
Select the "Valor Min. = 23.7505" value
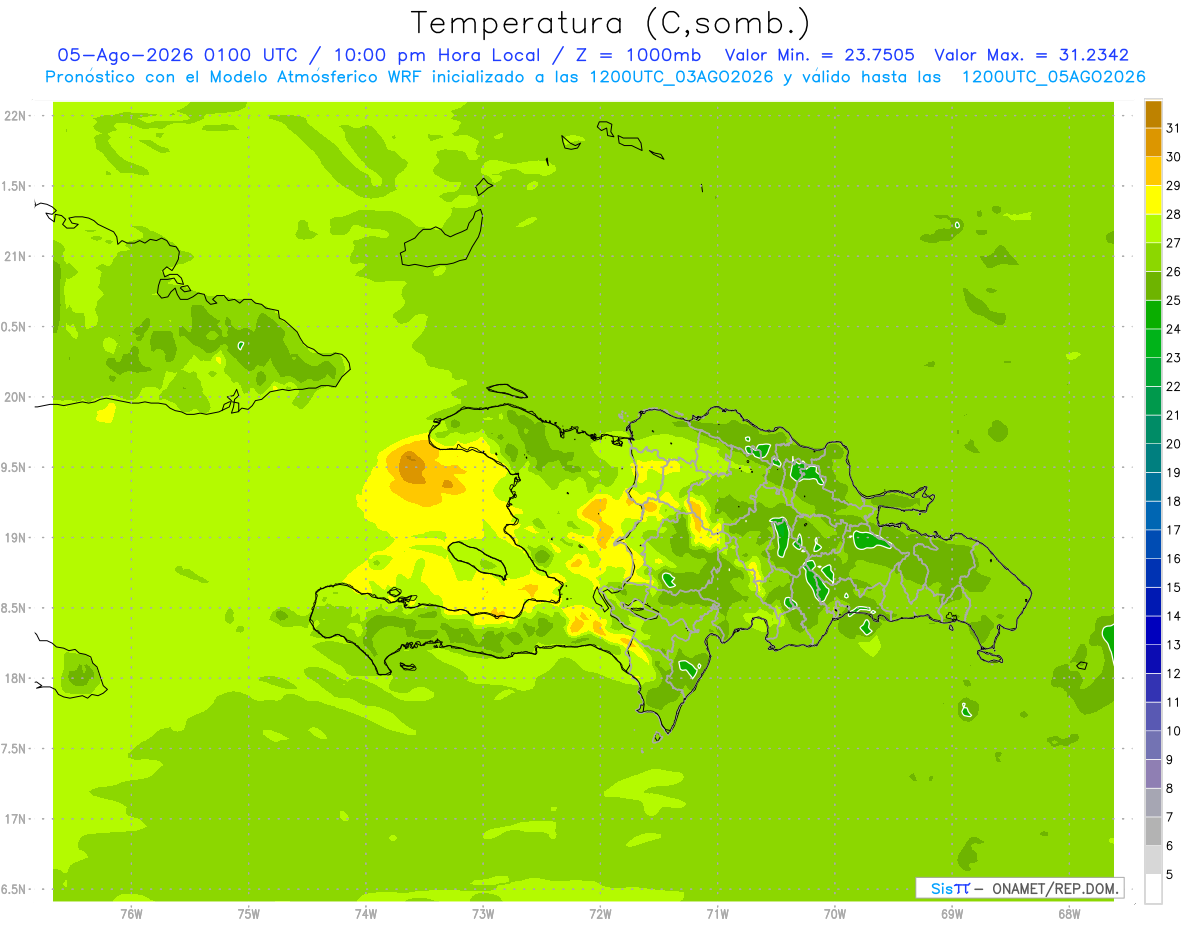tap(819, 55)
